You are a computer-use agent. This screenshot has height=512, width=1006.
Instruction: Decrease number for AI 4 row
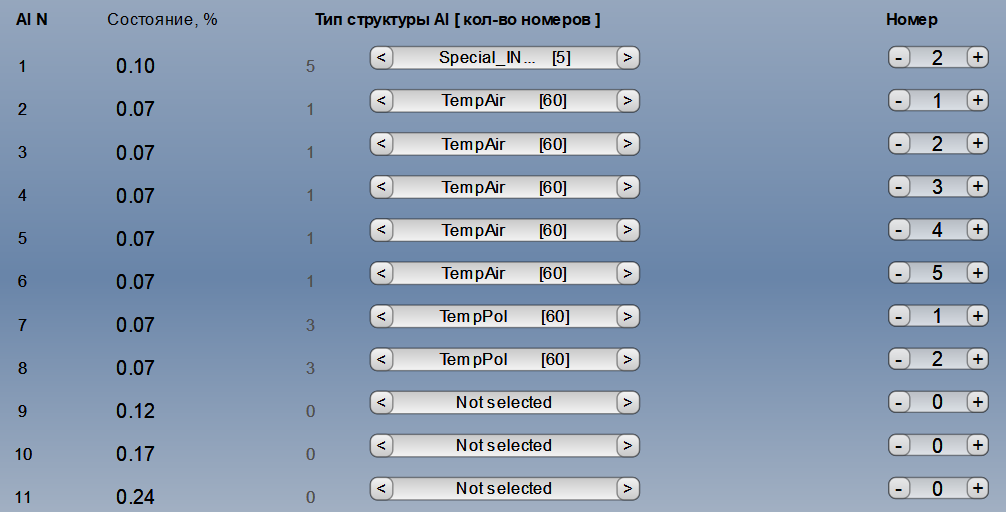[x=899, y=187]
